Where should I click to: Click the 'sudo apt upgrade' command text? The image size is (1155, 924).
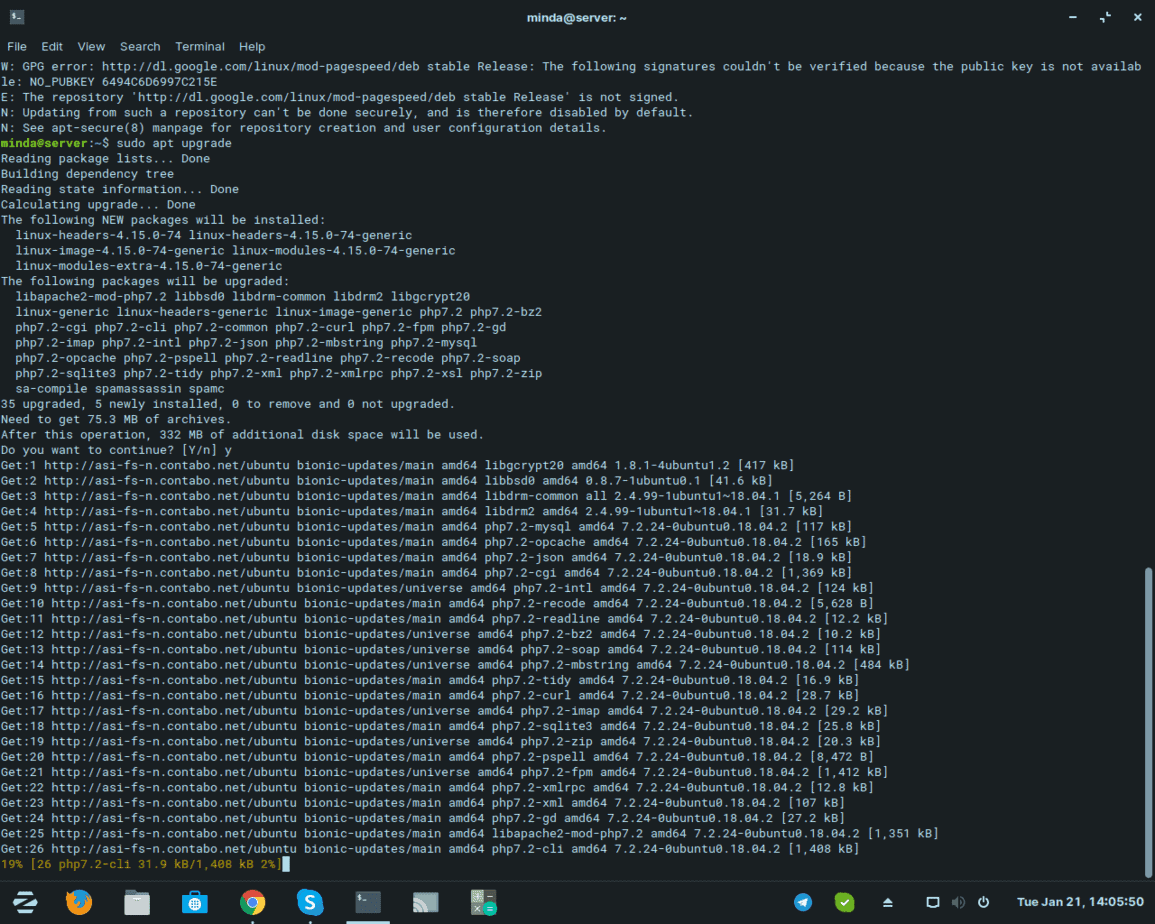coord(174,143)
